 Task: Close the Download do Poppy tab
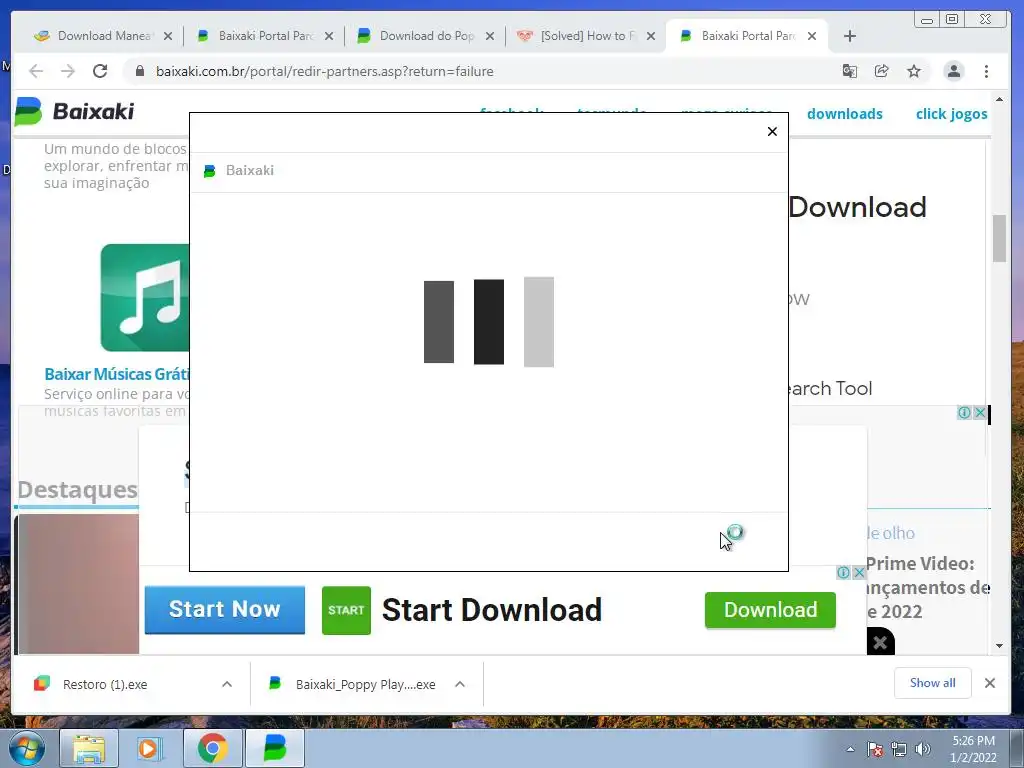[490, 36]
